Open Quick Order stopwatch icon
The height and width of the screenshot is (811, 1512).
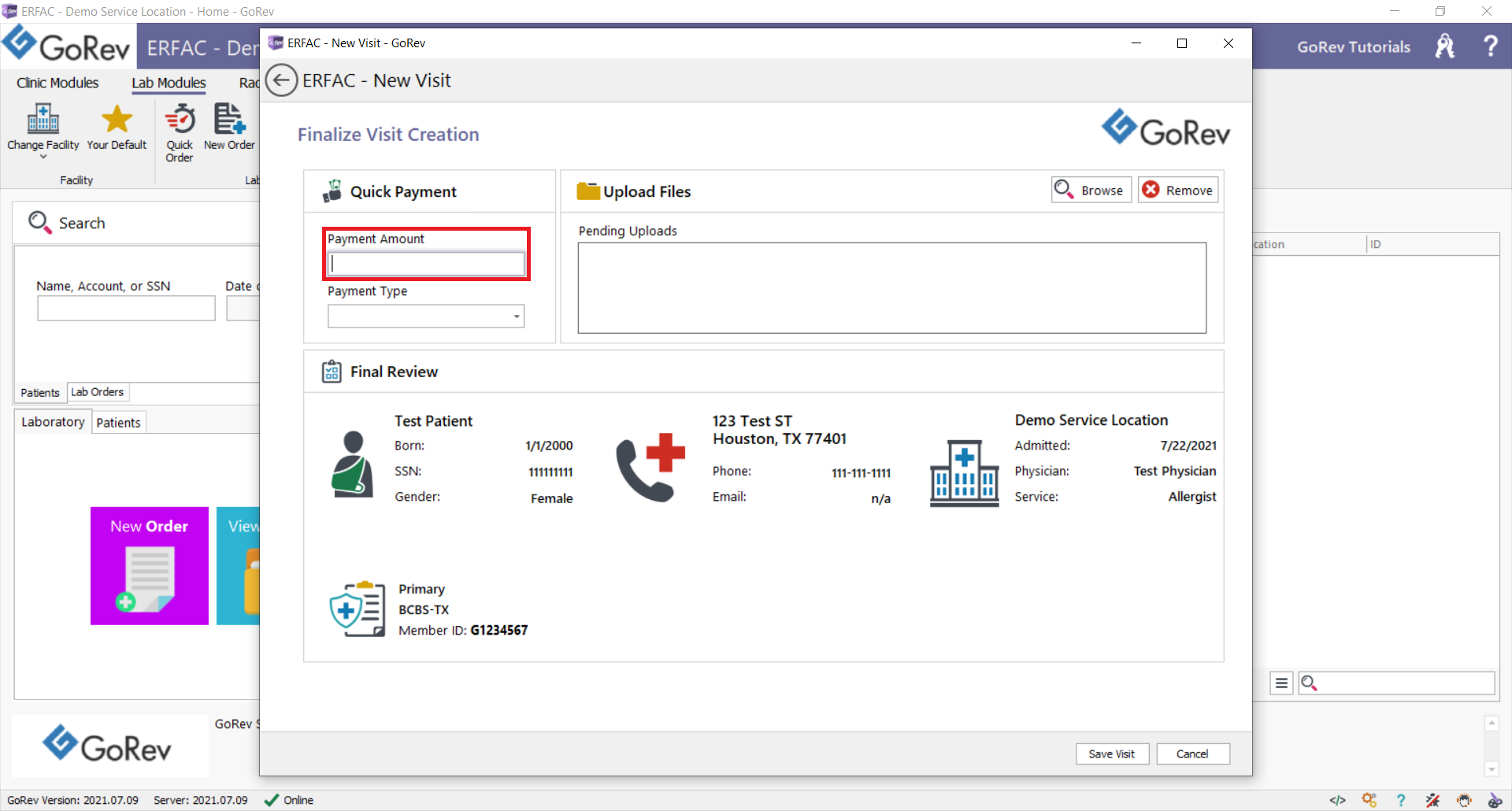(180, 120)
